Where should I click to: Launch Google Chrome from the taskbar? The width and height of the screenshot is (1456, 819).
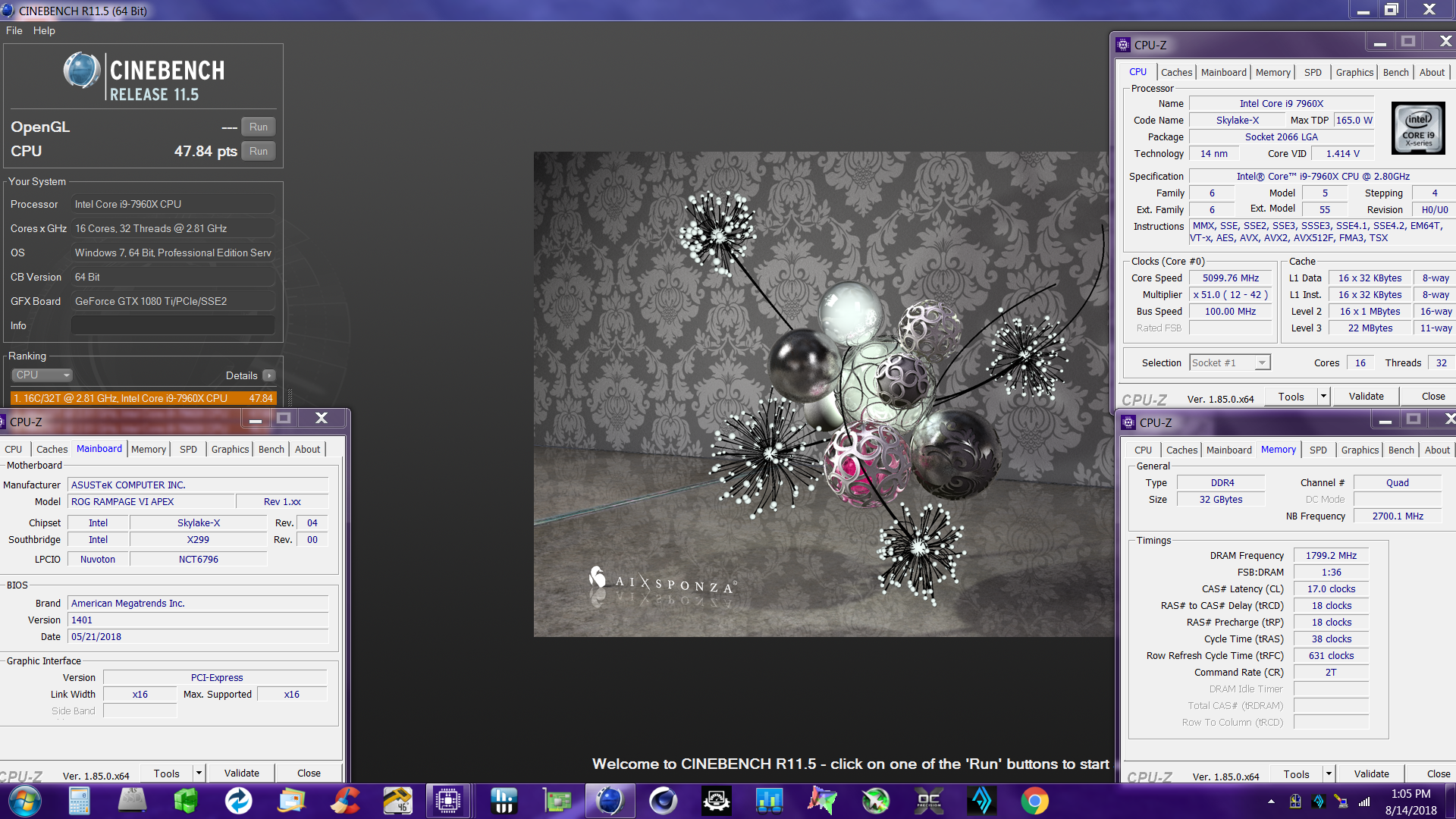click(1035, 801)
